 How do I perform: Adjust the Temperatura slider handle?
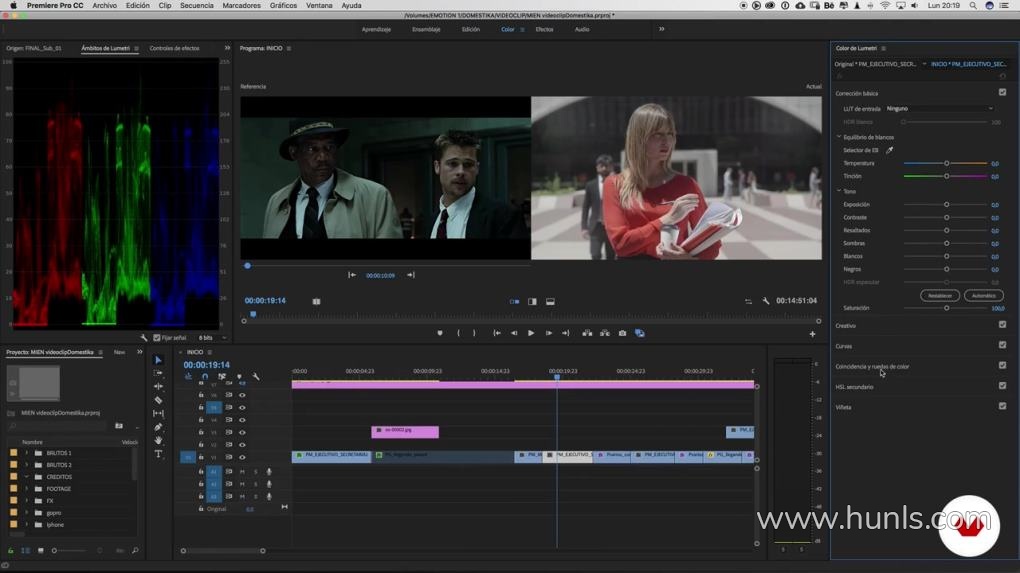click(x=946, y=163)
